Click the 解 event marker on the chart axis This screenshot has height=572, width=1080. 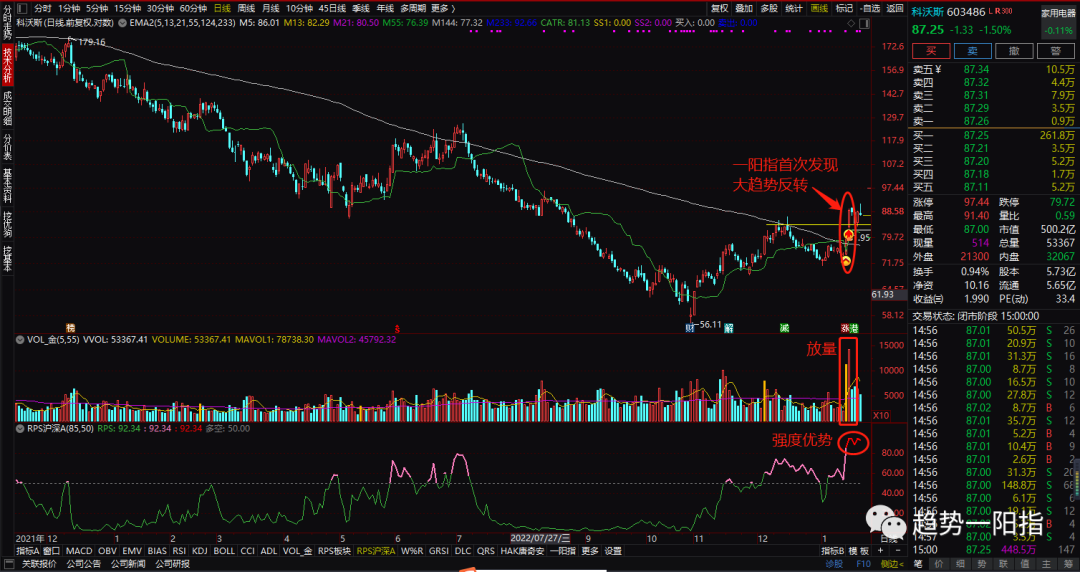coord(729,328)
